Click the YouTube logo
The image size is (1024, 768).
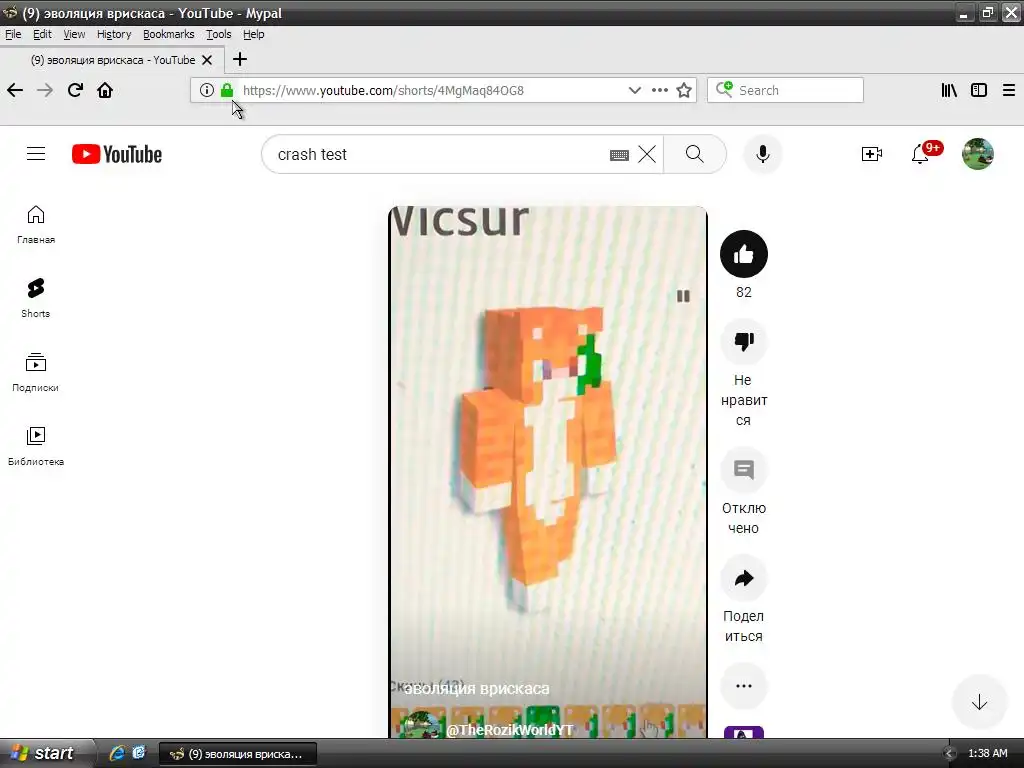[x=117, y=154]
